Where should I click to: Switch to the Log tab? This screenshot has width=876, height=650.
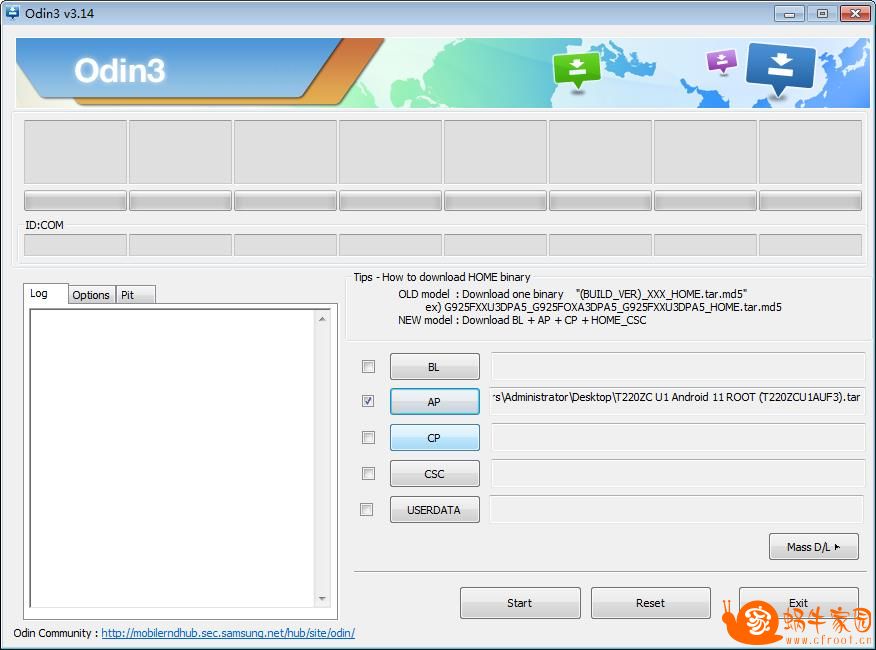45,294
